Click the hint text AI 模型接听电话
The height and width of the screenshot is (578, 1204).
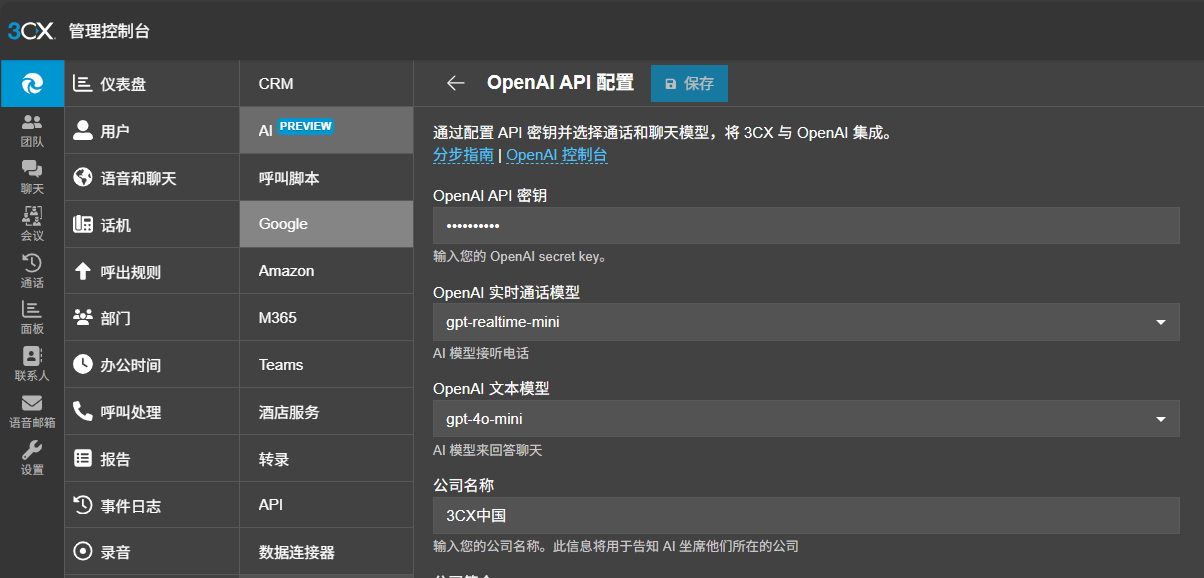481,353
